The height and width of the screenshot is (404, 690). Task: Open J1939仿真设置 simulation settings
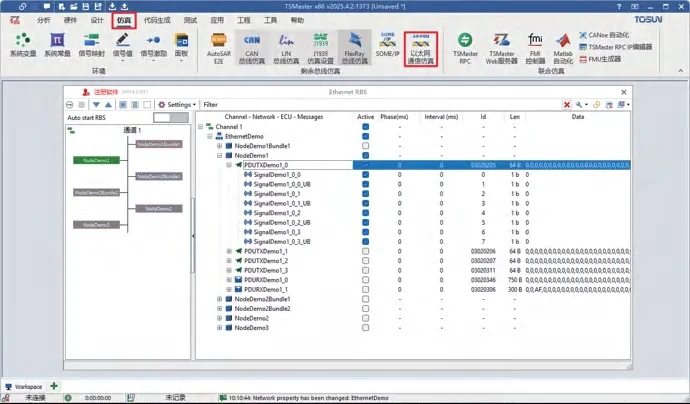pyautogui.click(x=320, y=48)
